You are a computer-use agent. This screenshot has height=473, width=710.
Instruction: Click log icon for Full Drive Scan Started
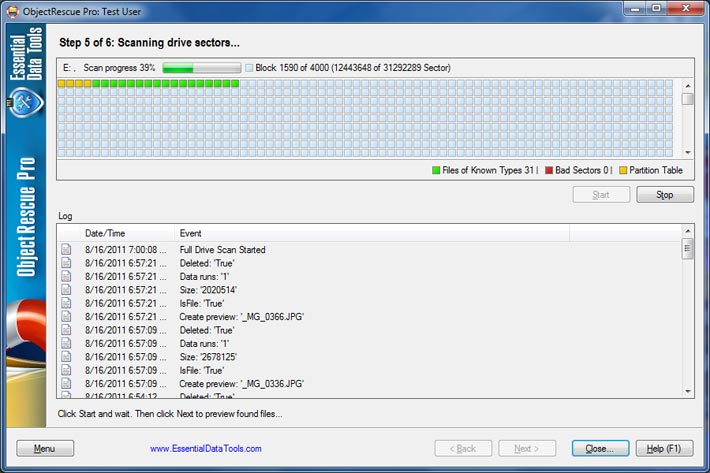click(66, 249)
